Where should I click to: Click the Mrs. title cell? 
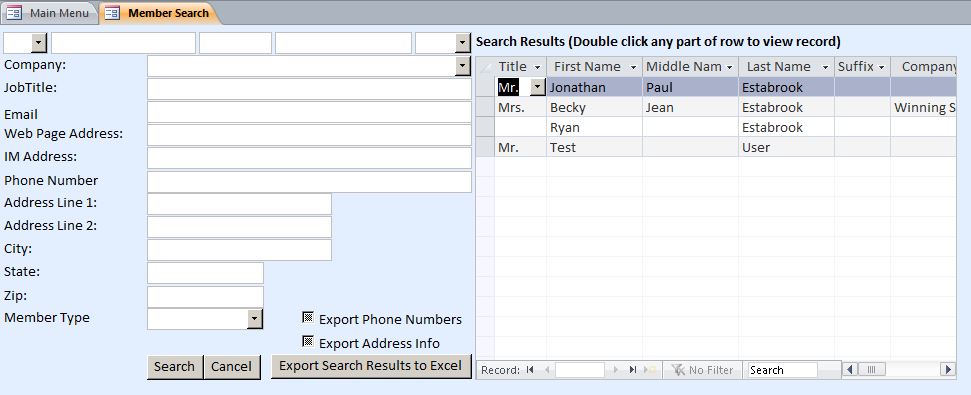click(520, 107)
